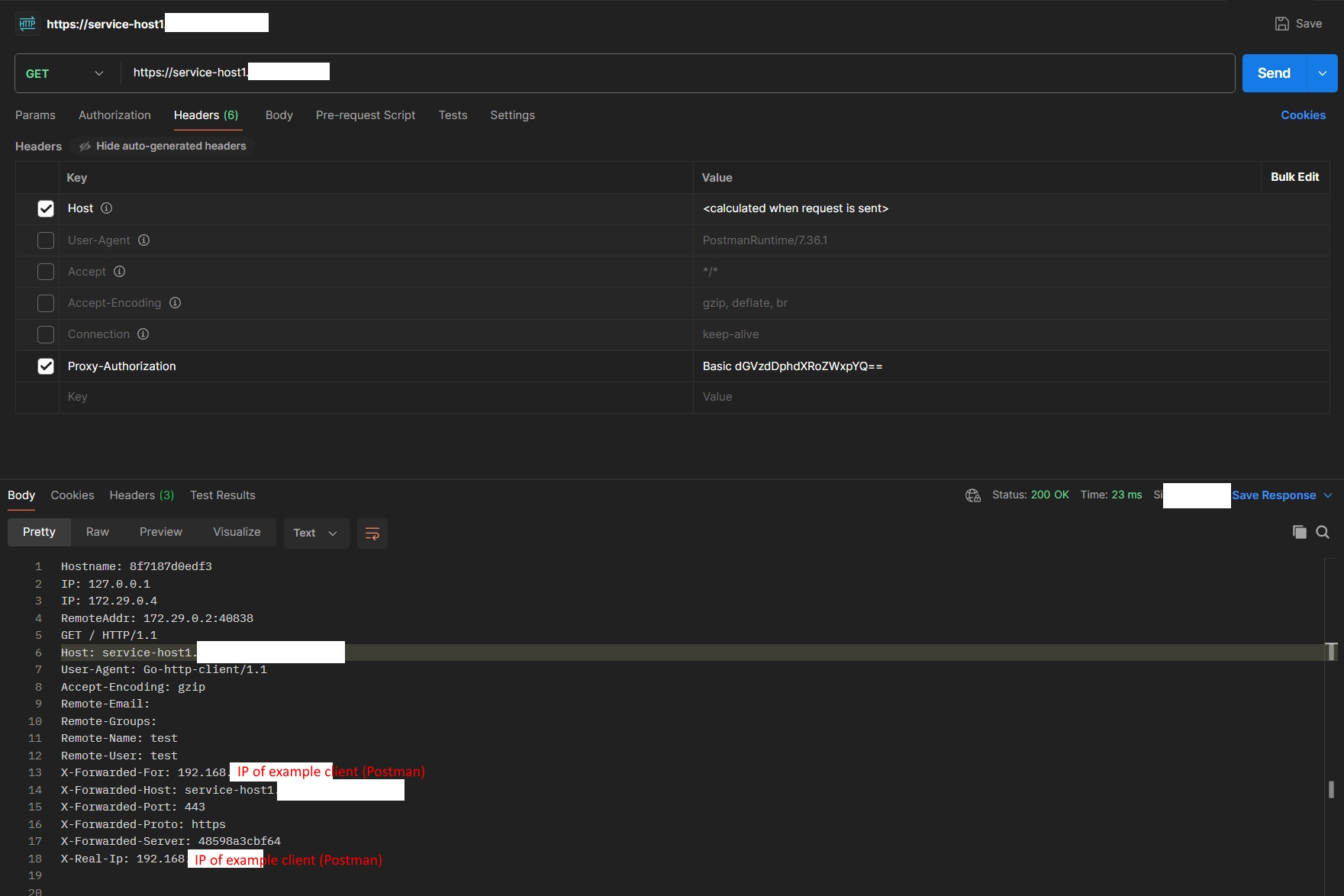
Task: Enable the Connection header checkbox
Action: pos(46,334)
